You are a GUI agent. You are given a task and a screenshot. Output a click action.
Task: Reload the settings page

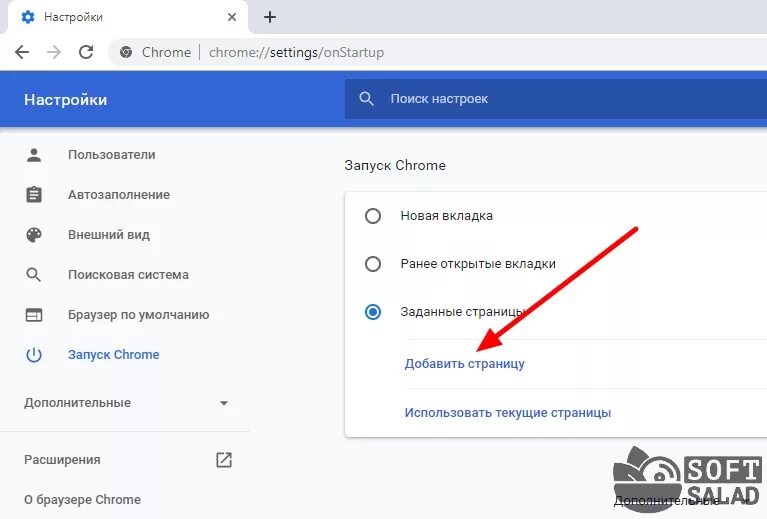click(86, 52)
